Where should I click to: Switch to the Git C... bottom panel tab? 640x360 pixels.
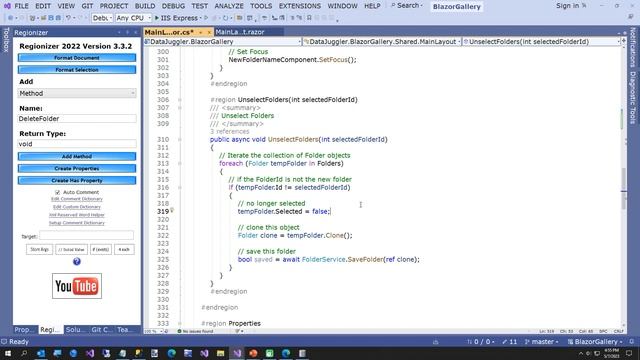point(102,329)
